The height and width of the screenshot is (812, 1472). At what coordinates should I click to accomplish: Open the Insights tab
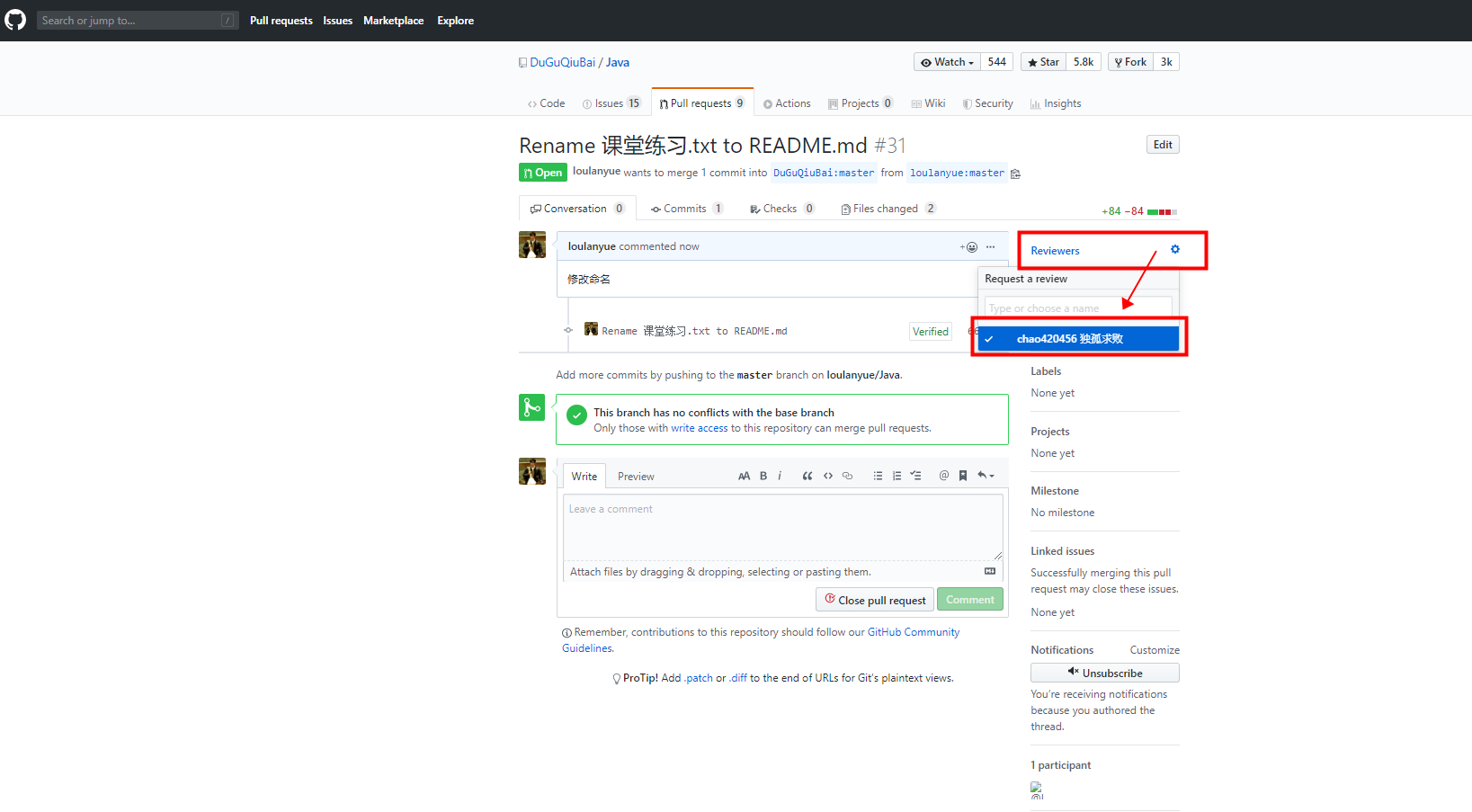pos(1056,103)
